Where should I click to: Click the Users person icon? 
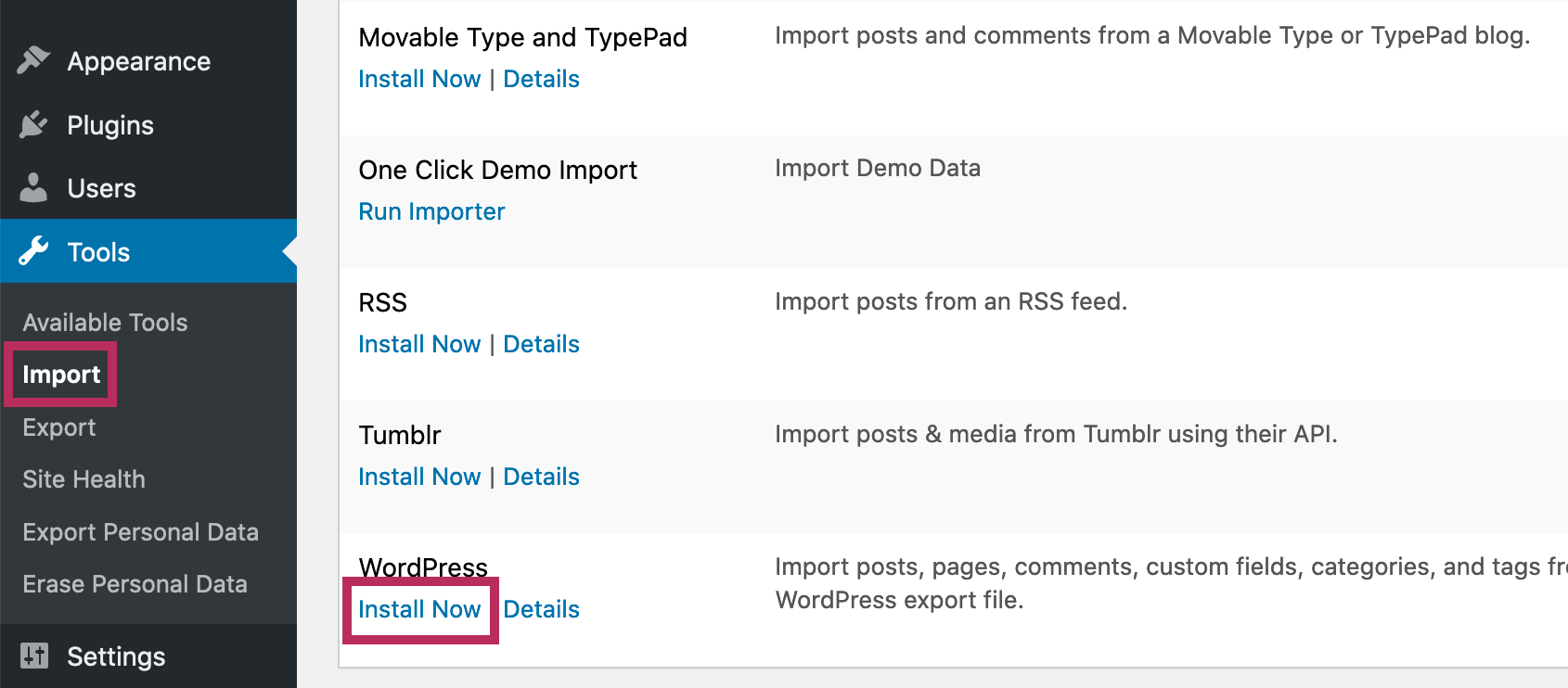click(x=33, y=188)
